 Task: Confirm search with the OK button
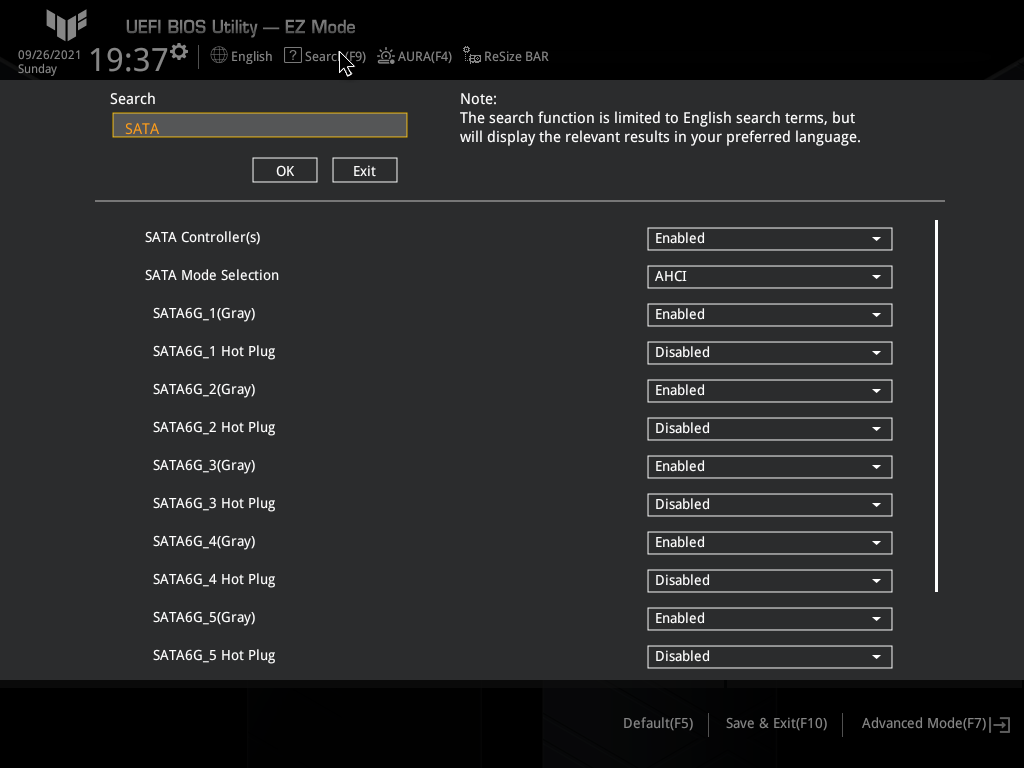coord(284,170)
